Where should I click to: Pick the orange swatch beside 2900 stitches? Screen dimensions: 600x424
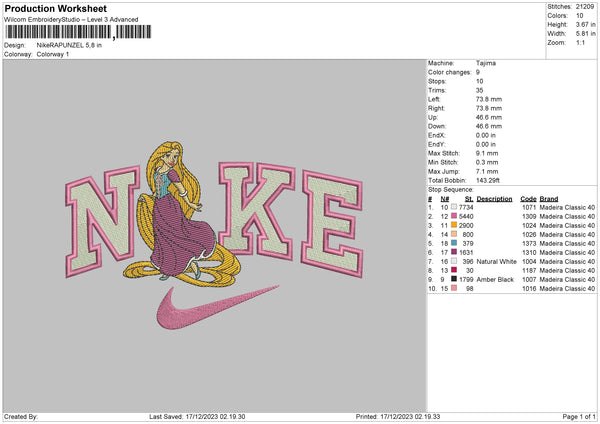454,225
